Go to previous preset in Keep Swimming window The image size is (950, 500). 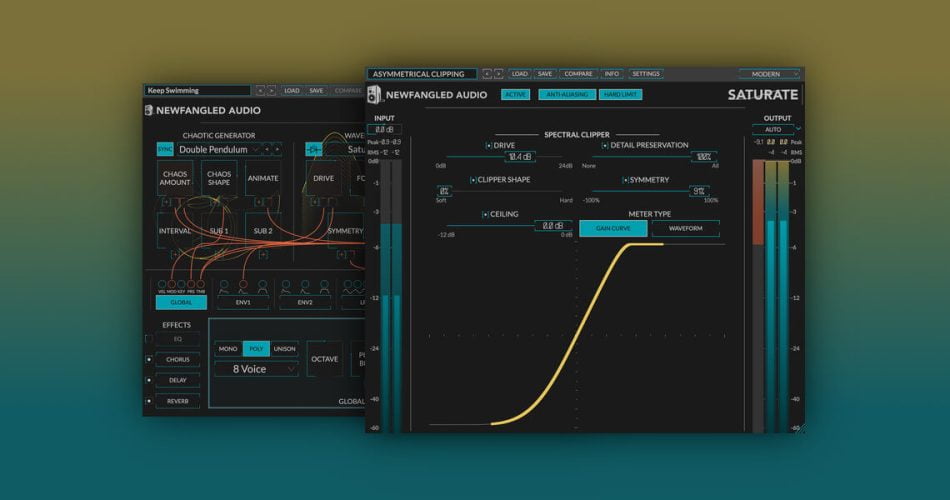260,91
